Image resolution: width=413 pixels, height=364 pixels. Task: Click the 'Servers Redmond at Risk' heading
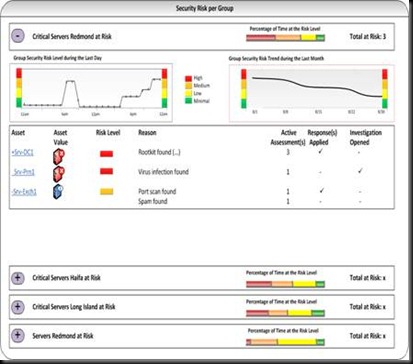63,336
